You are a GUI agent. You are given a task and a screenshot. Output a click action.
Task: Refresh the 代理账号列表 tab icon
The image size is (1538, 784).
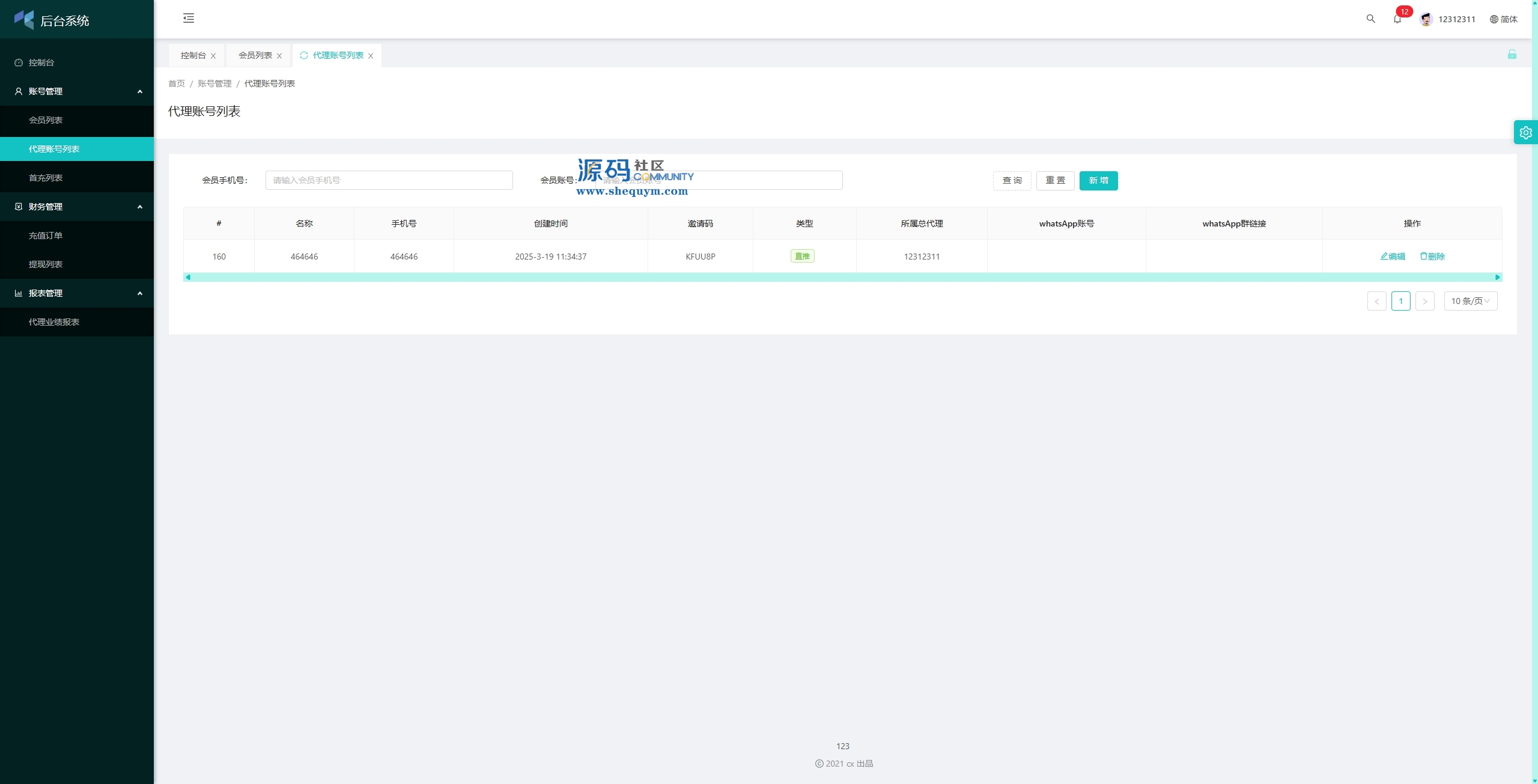pyautogui.click(x=304, y=55)
